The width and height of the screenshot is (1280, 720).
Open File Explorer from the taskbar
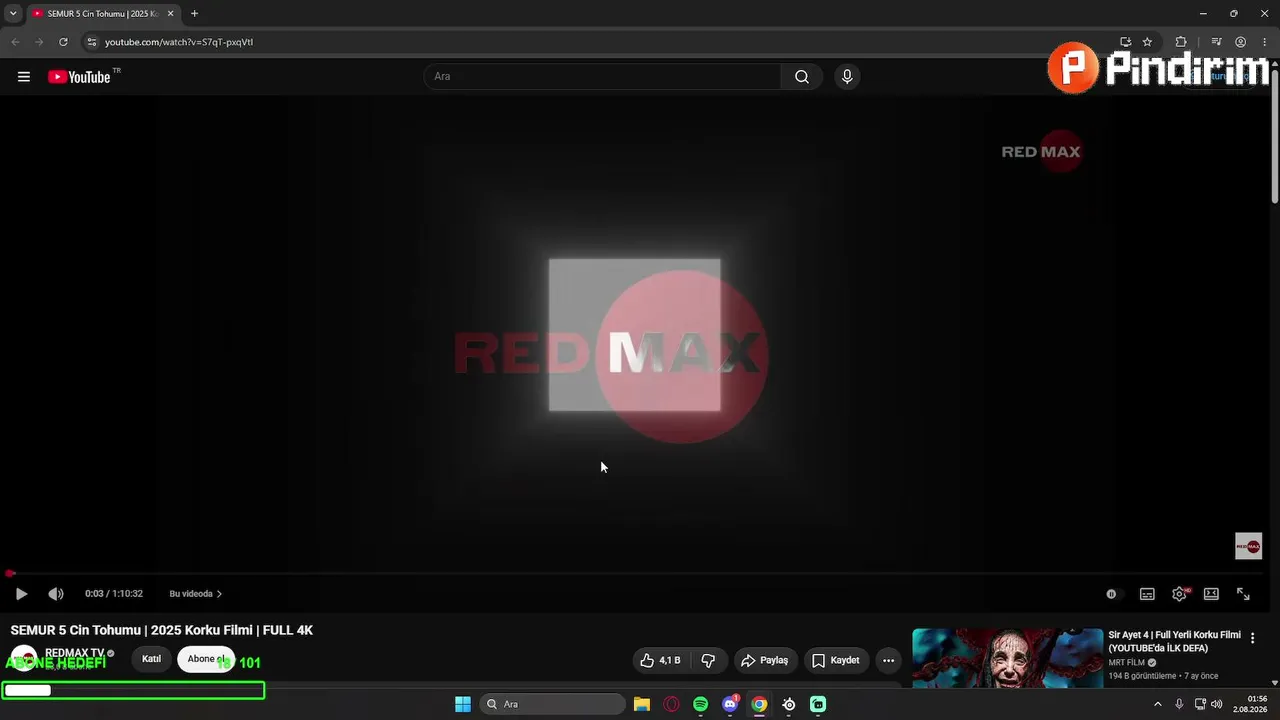pyautogui.click(x=642, y=704)
